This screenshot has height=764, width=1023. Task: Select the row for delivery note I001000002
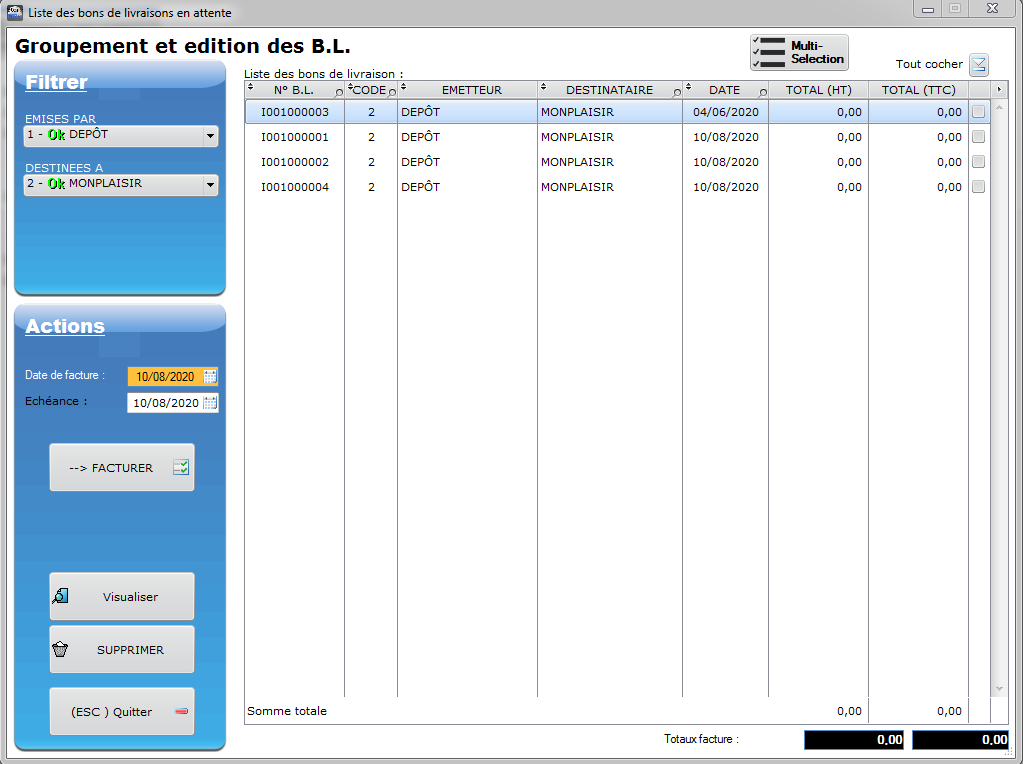click(x=295, y=162)
